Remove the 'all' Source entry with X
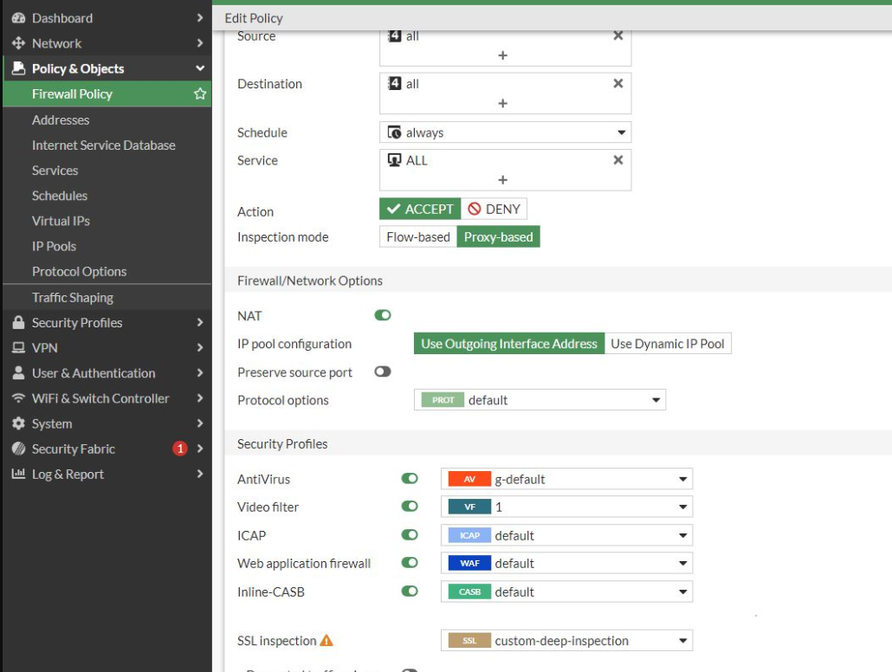The image size is (892, 672). pyautogui.click(x=618, y=36)
